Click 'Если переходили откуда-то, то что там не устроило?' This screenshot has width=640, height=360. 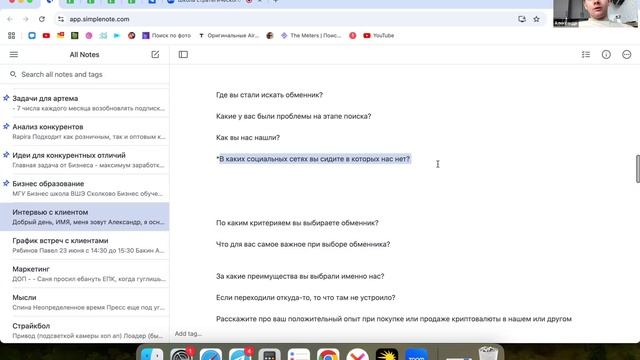(305, 298)
